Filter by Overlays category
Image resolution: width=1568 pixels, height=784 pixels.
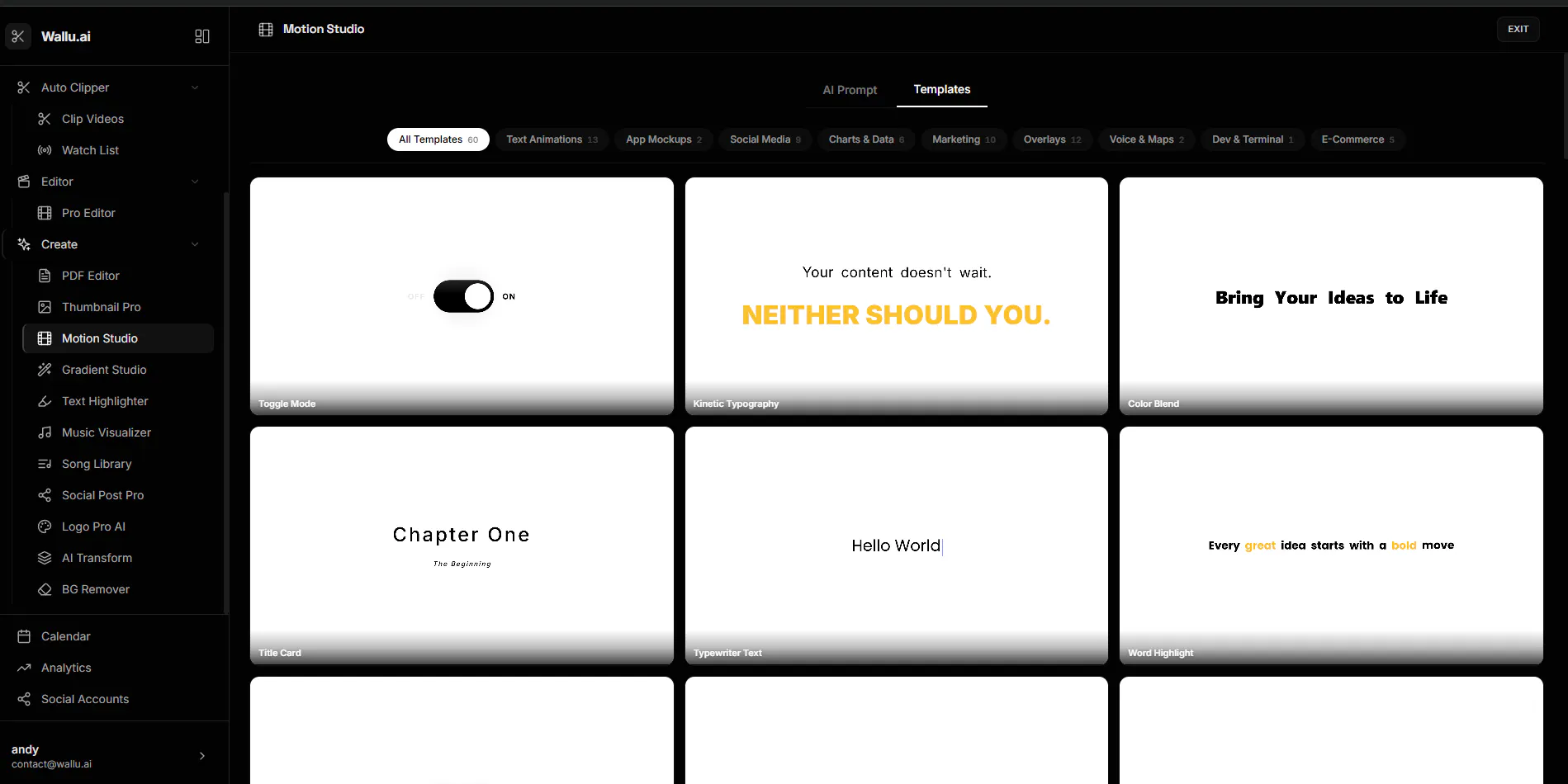point(1052,139)
